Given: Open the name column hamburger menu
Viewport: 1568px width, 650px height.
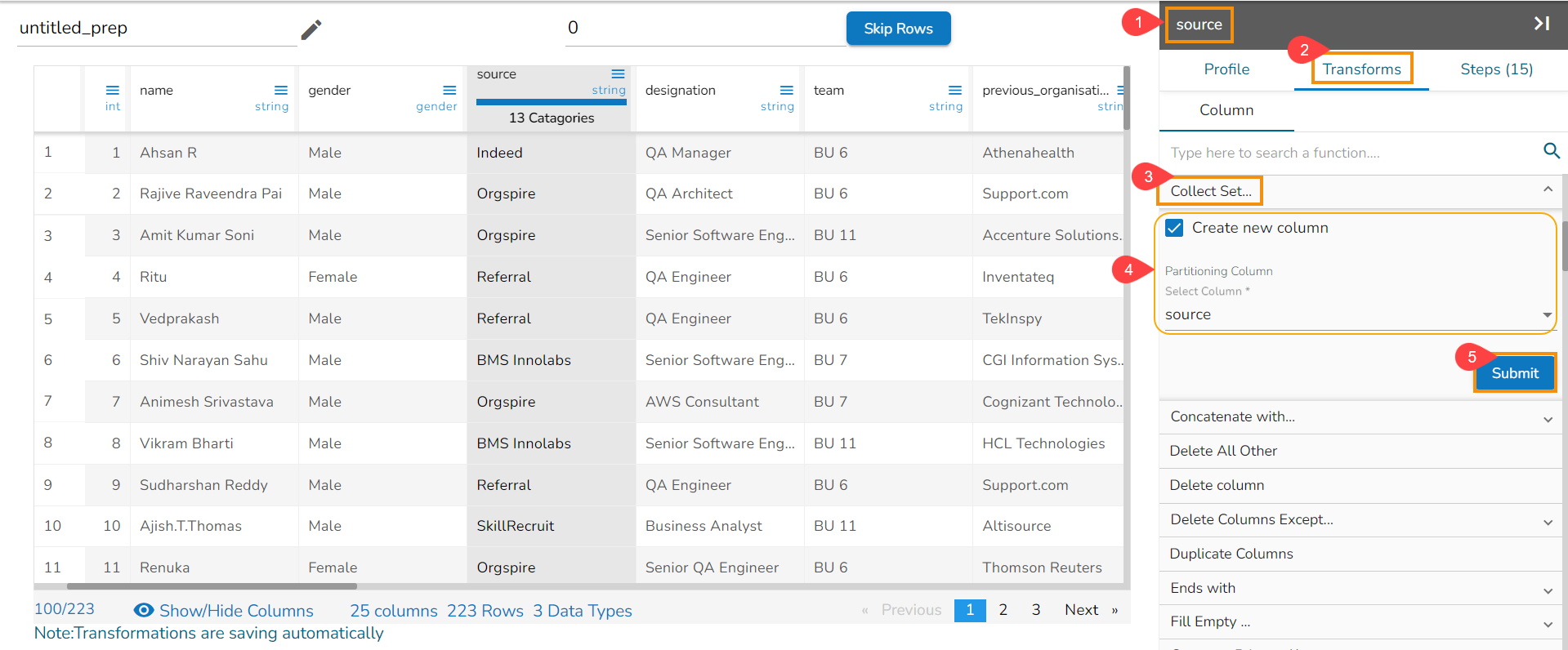Looking at the screenshot, I should (280, 91).
